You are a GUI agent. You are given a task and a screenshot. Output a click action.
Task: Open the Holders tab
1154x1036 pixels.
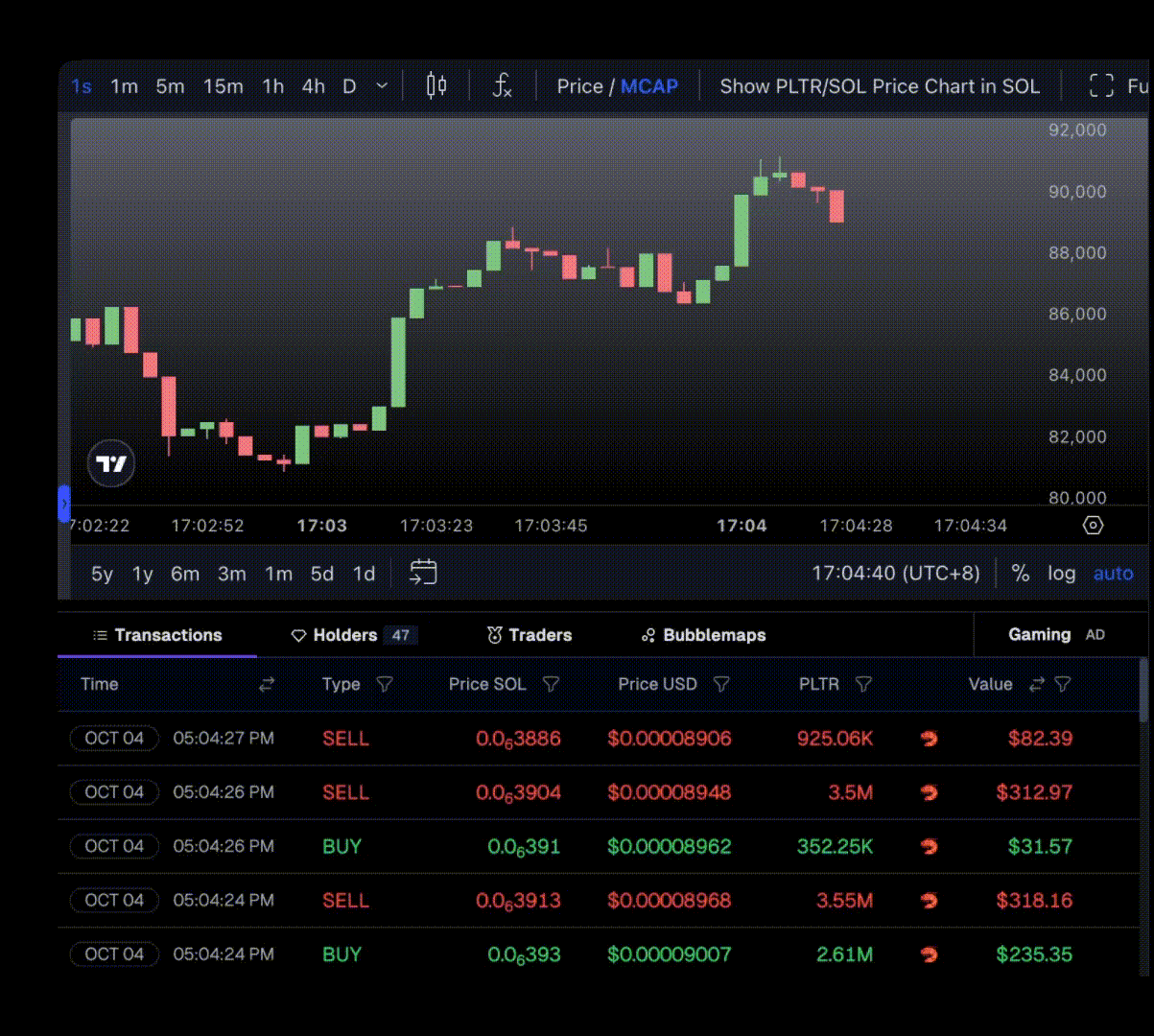click(354, 635)
